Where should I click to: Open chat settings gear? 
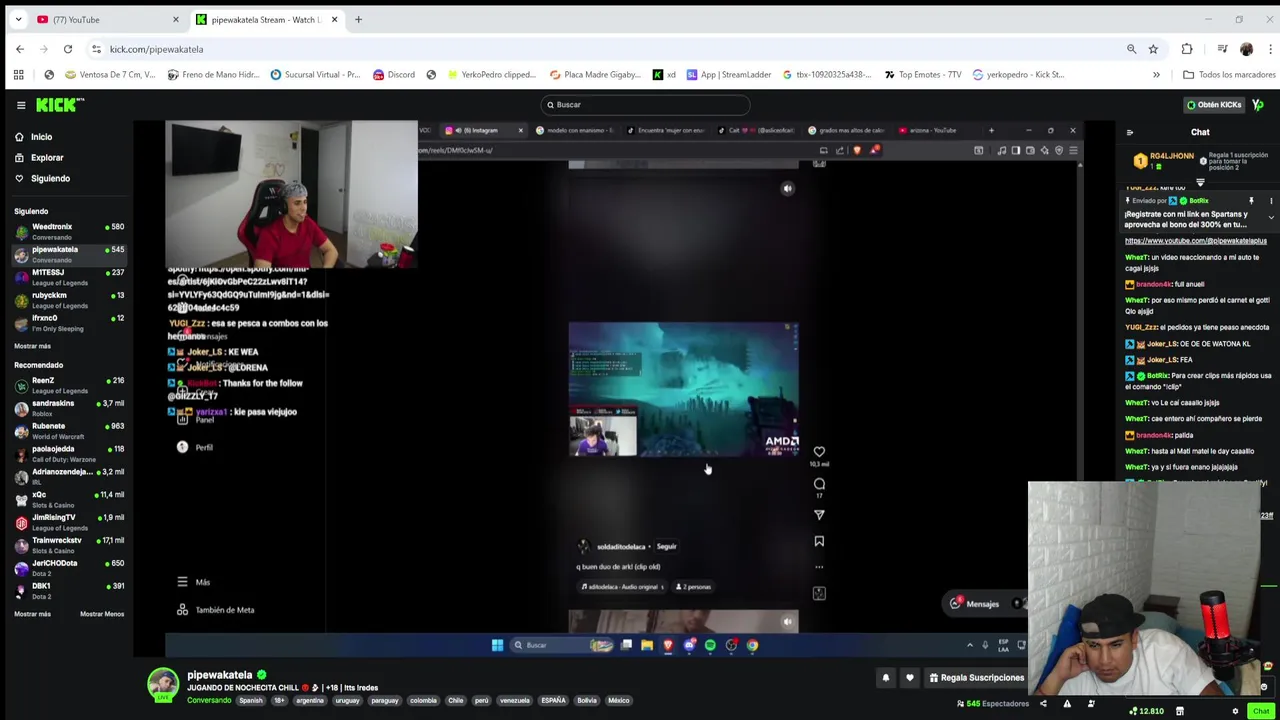(1235, 711)
